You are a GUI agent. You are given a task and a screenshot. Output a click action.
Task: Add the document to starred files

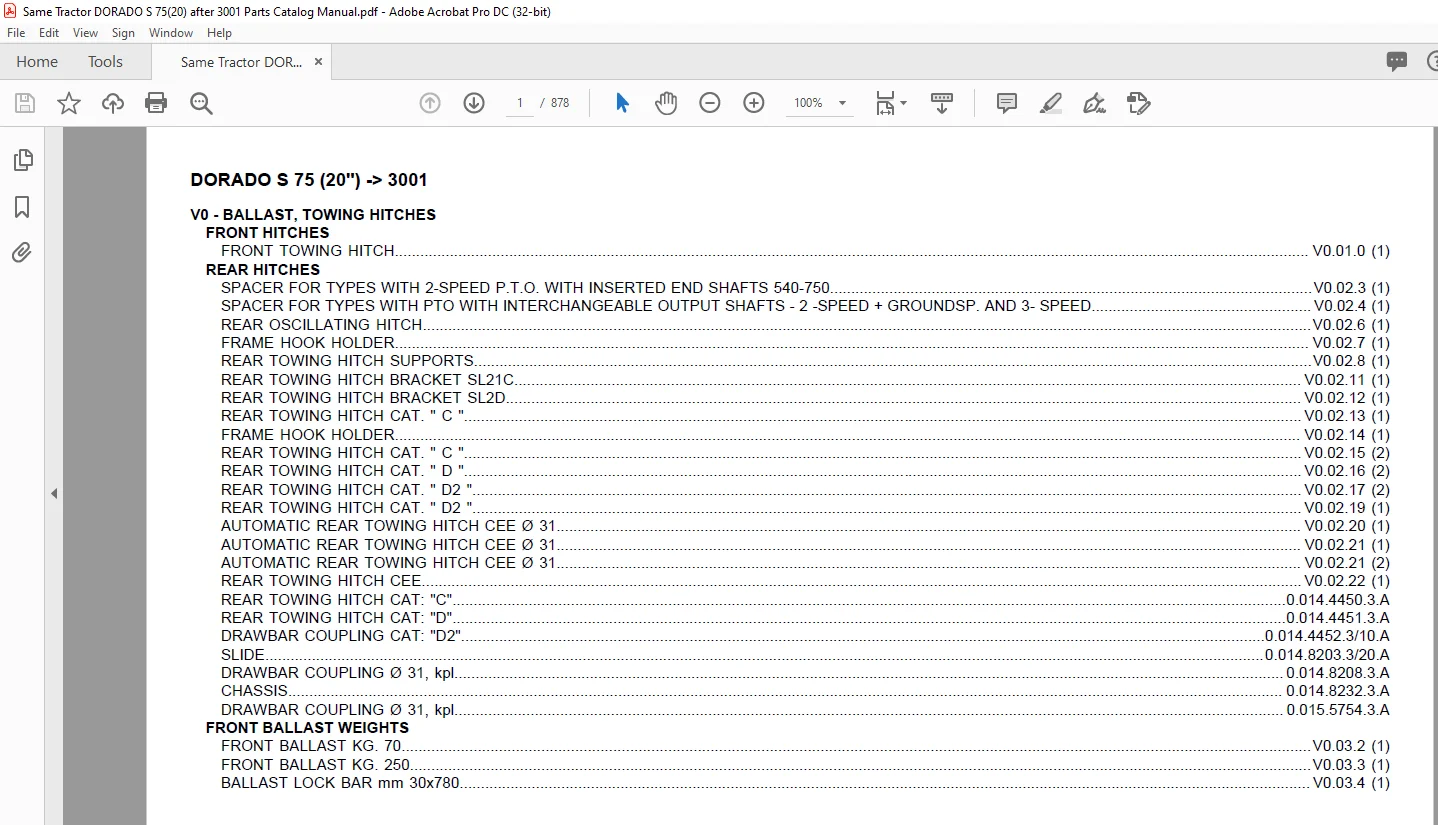point(69,103)
